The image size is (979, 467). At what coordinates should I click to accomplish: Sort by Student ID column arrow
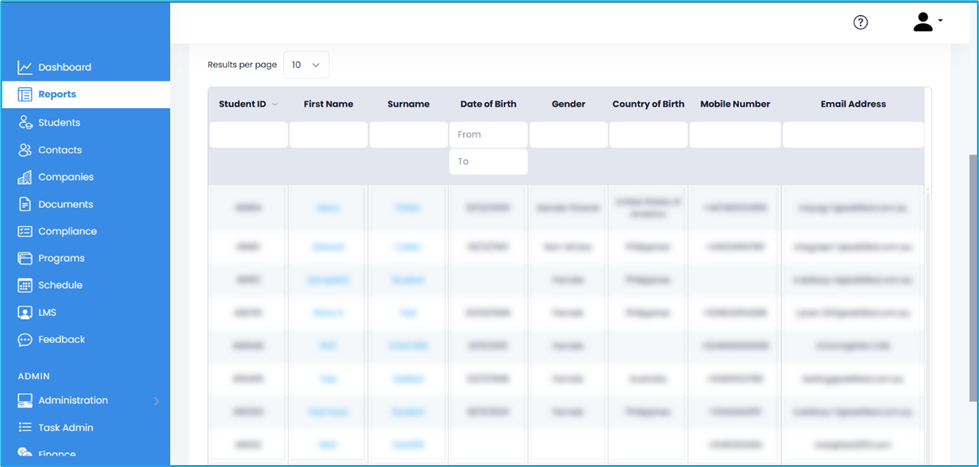tap(275, 104)
